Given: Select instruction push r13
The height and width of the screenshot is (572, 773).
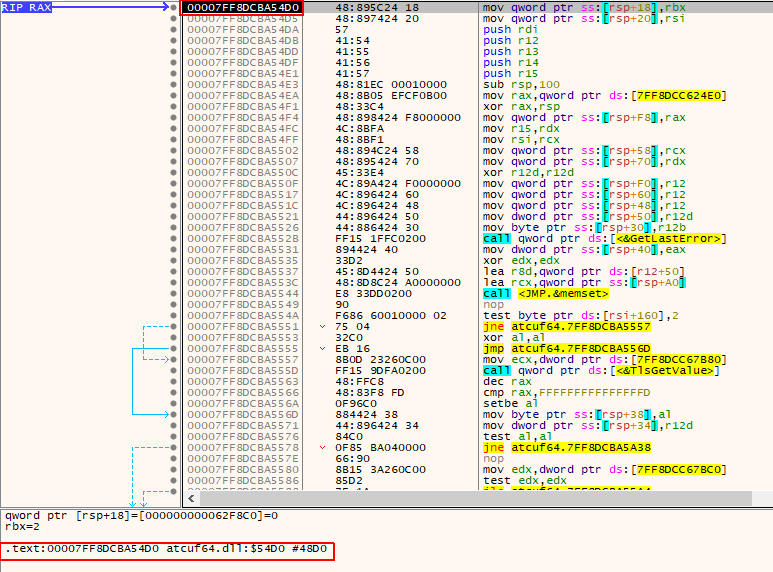Looking at the screenshot, I should tap(511, 51).
